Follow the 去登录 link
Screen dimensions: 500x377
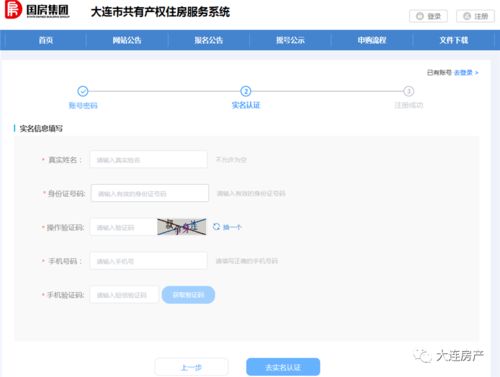point(466,72)
